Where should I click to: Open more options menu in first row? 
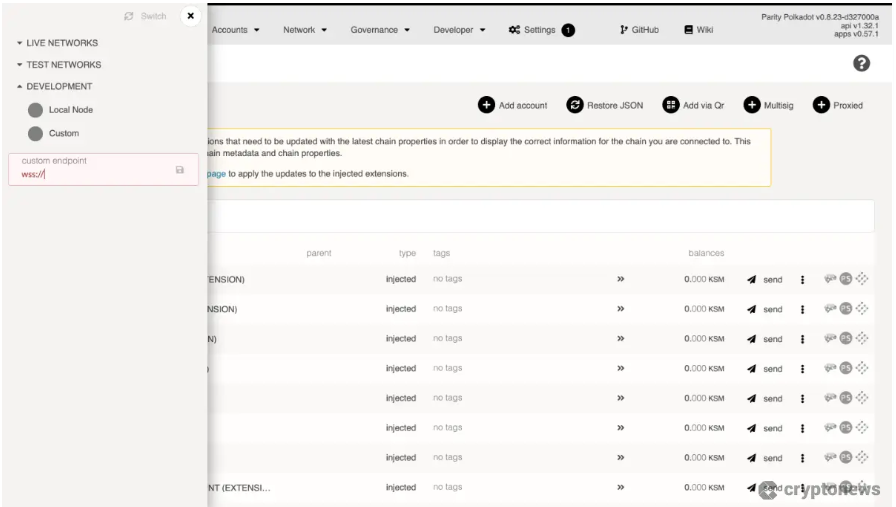click(802, 280)
